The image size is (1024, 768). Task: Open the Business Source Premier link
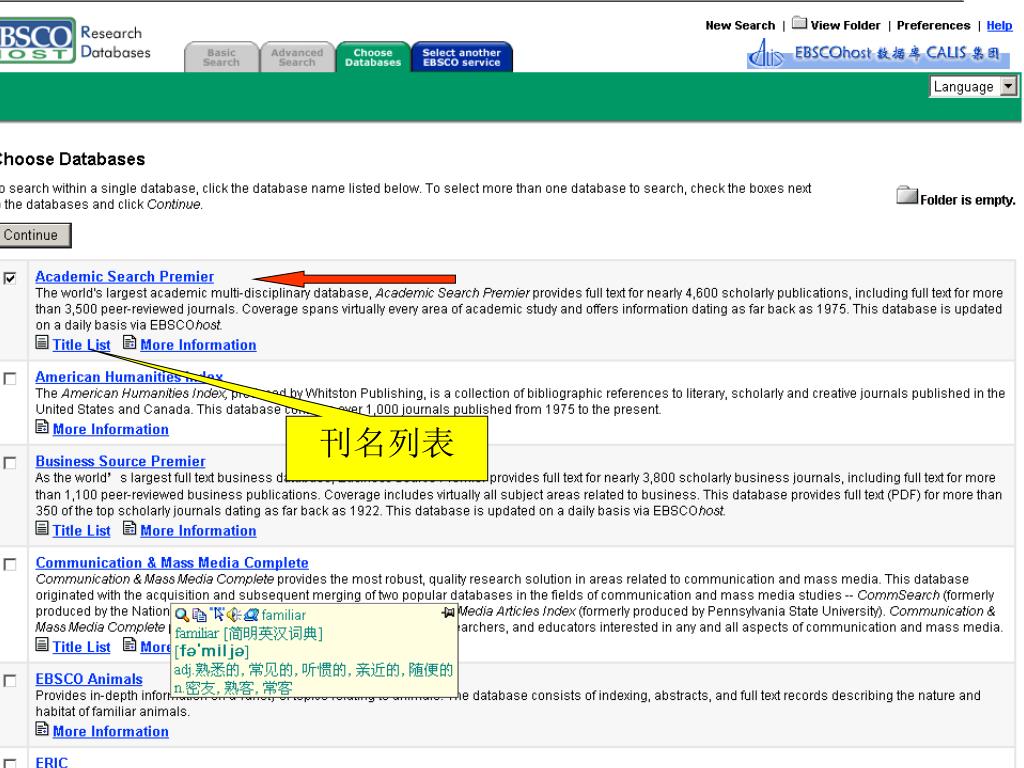coord(120,461)
